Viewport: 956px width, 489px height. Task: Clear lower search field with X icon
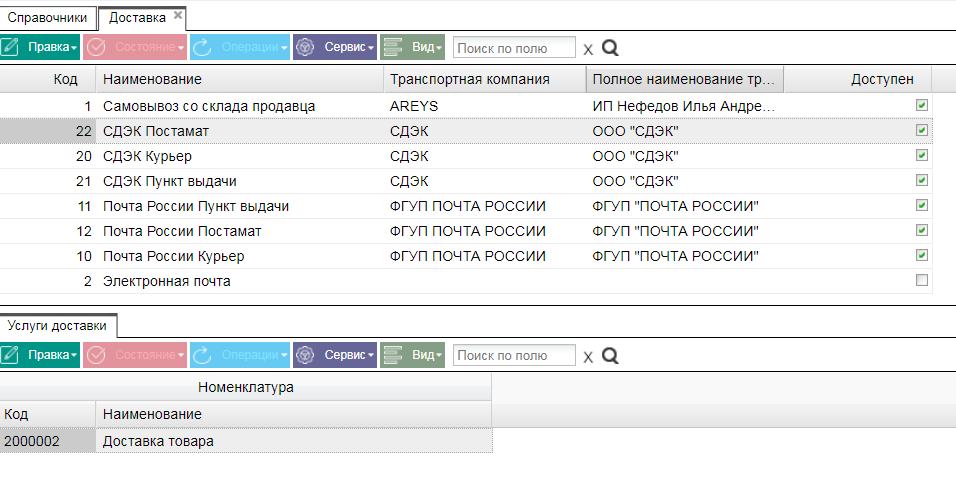(x=588, y=357)
